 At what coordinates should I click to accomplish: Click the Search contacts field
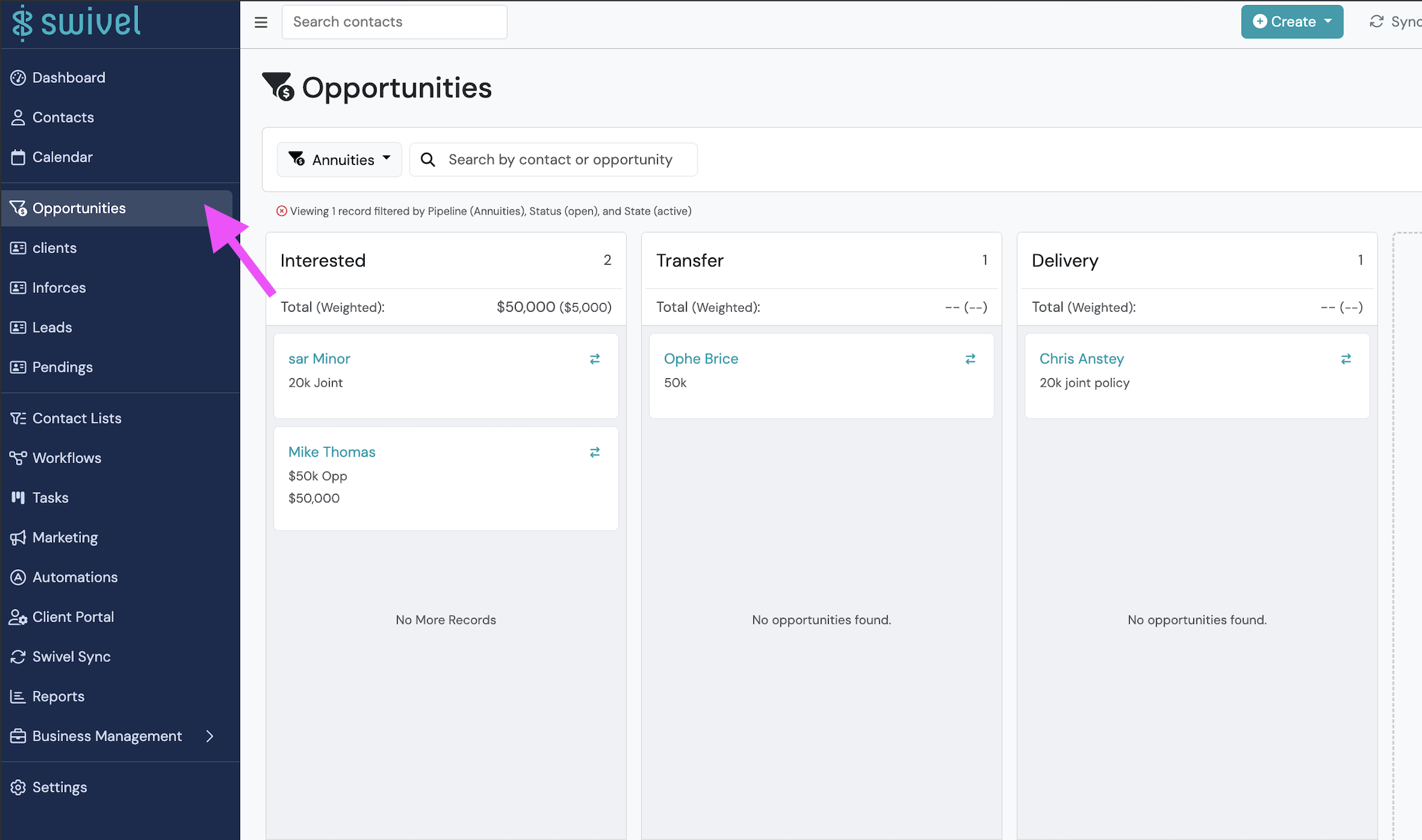(x=394, y=22)
